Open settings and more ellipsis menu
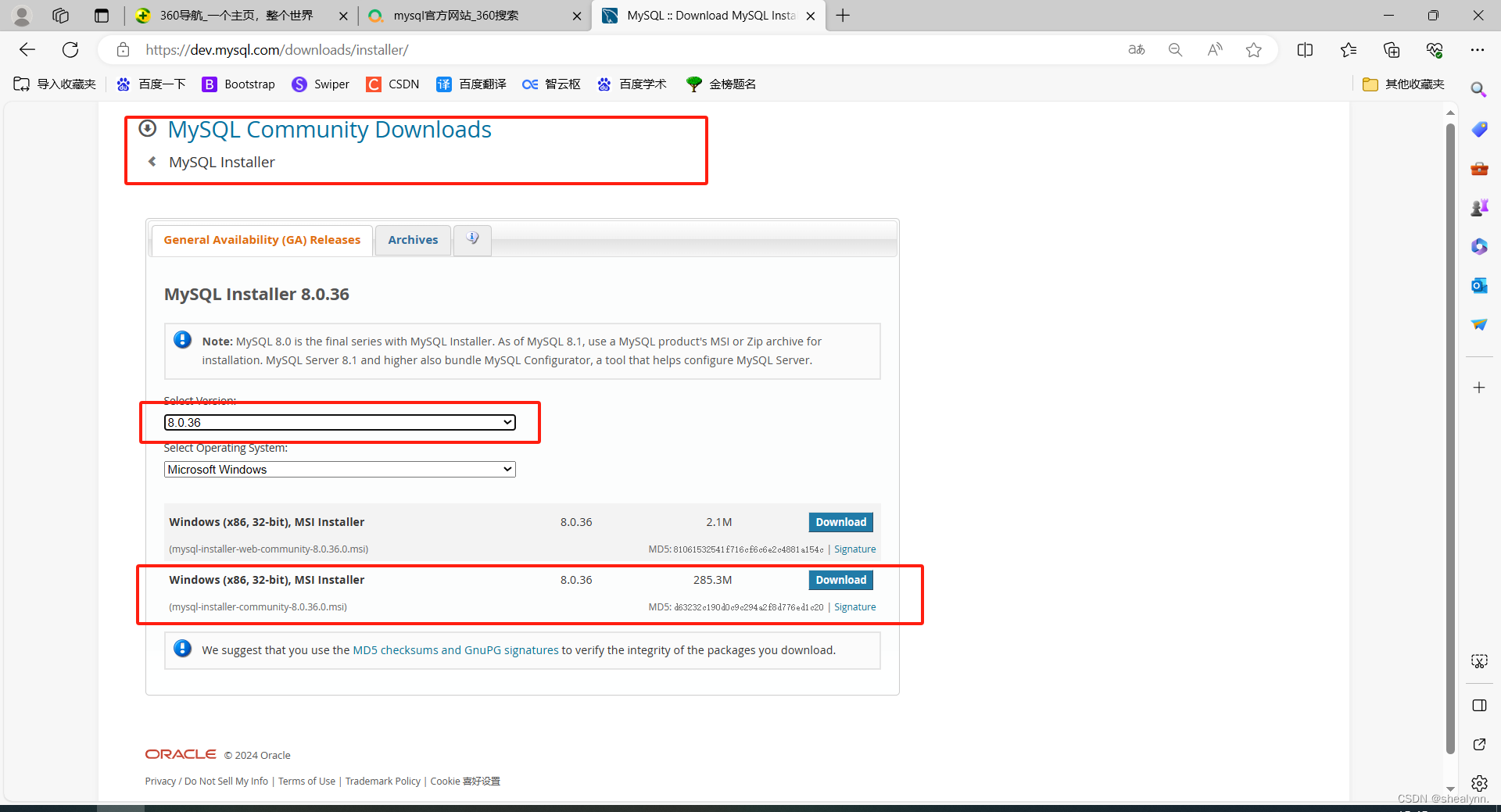 [x=1477, y=50]
